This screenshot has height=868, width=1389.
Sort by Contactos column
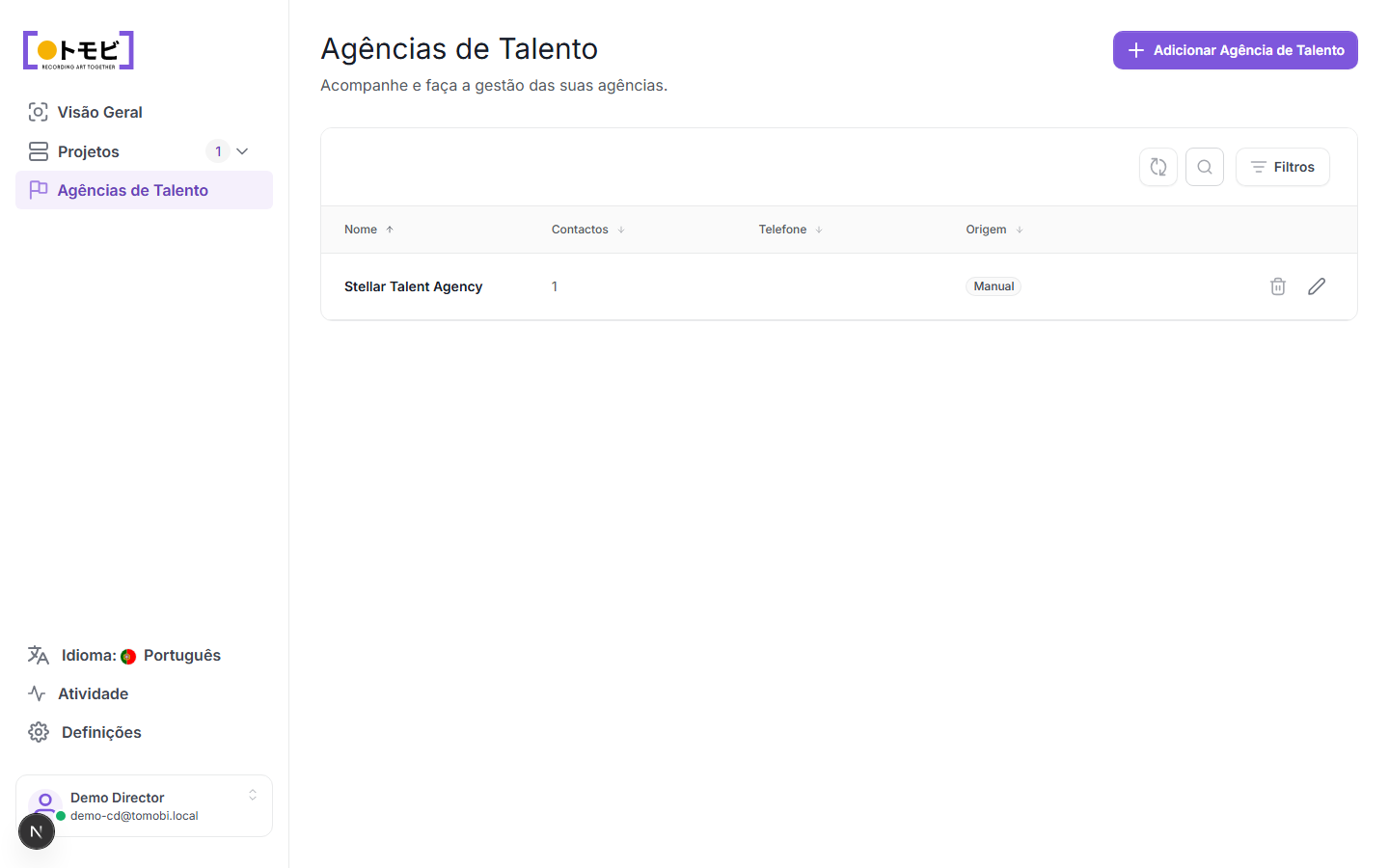588,230
